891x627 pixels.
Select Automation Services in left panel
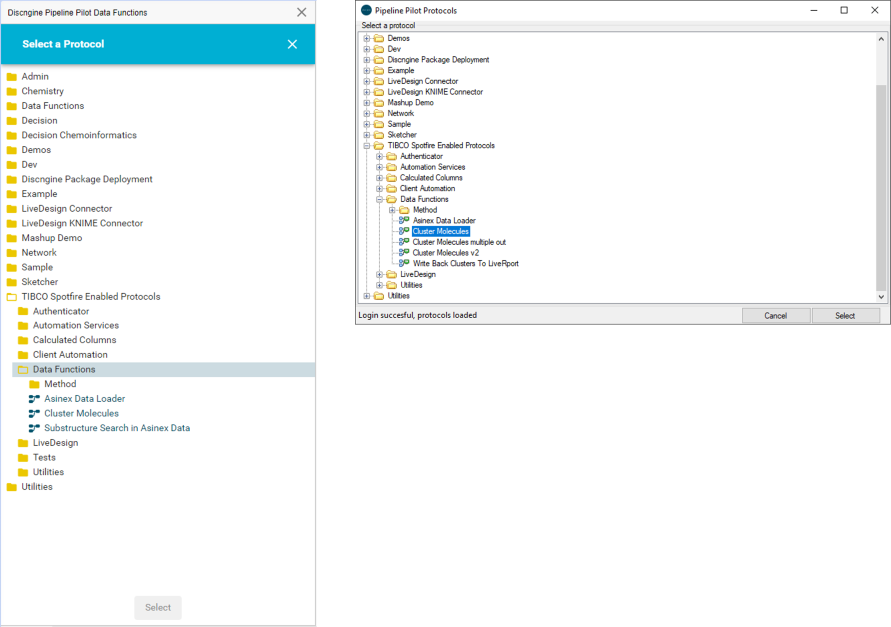click(76, 325)
